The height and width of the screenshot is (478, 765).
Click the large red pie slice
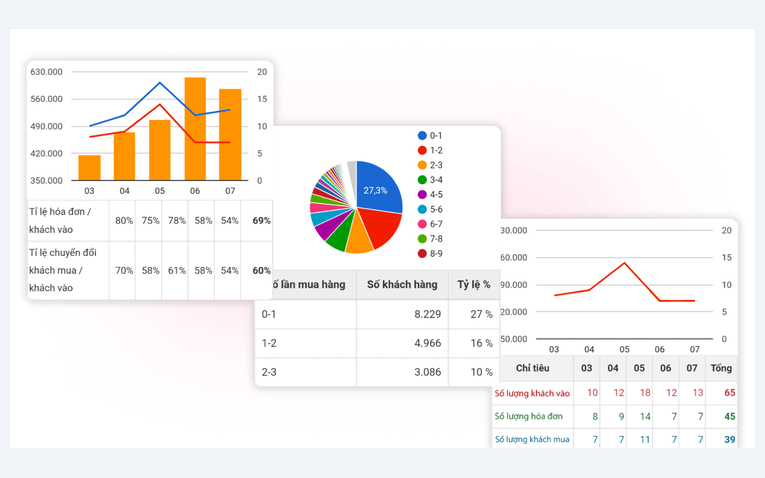click(383, 228)
